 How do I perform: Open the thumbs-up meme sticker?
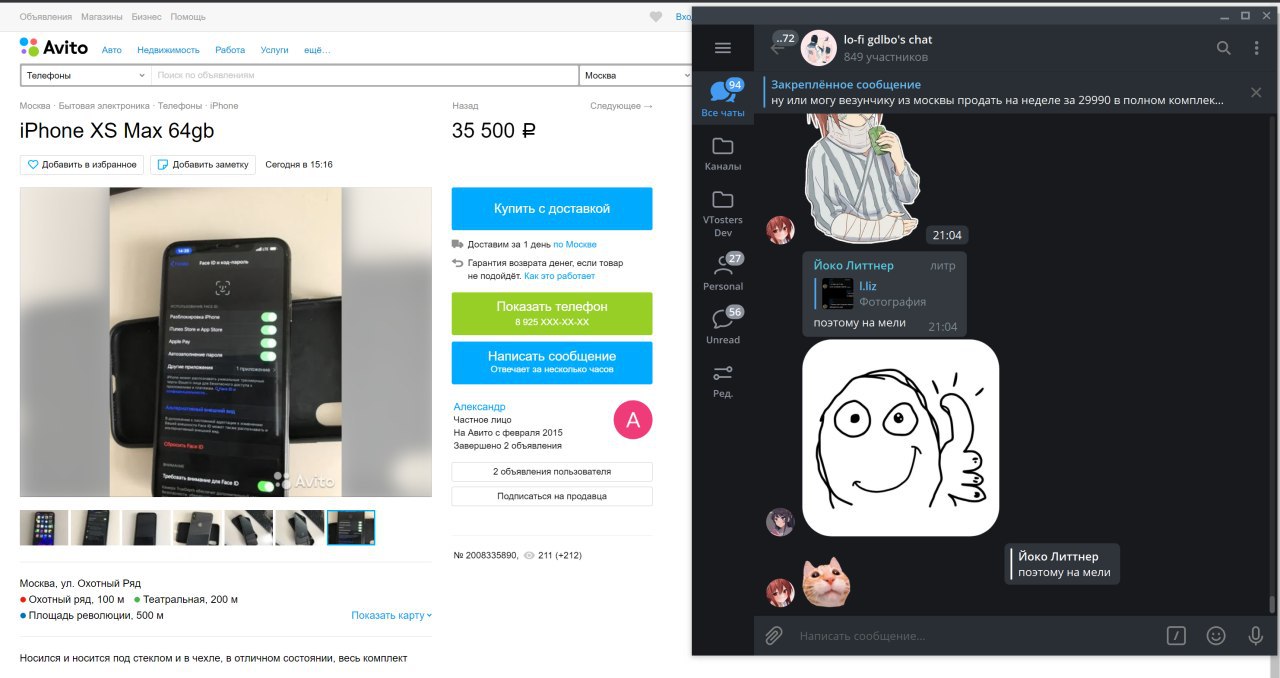(900, 437)
